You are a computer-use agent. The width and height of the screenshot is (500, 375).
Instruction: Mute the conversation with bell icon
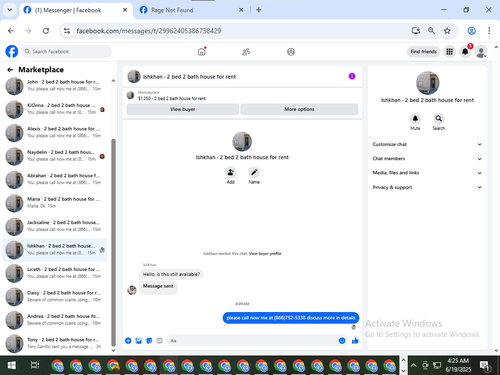pos(415,118)
